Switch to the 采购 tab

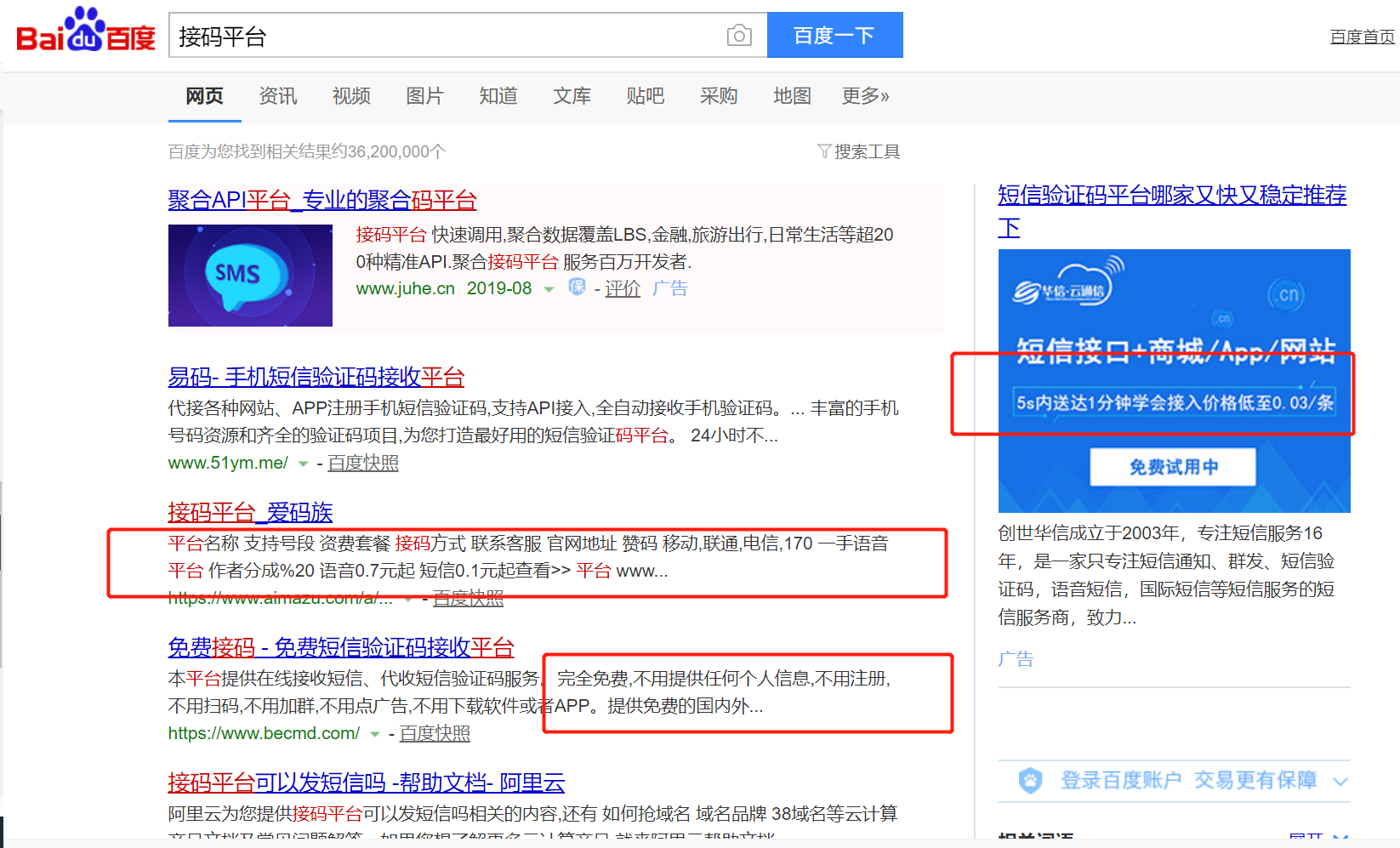[x=719, y=96]
